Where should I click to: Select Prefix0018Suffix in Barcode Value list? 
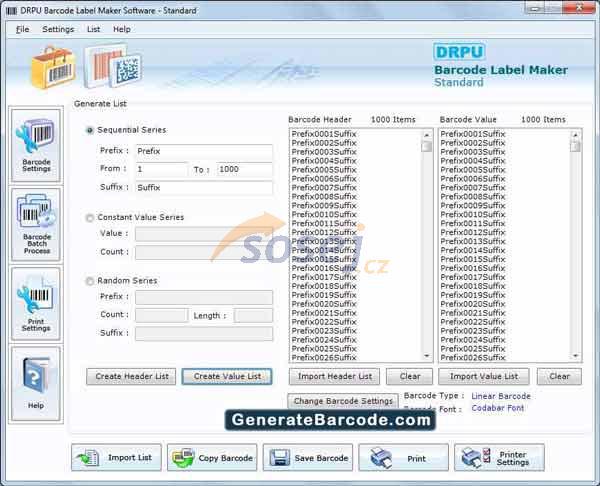pos(473,286)
